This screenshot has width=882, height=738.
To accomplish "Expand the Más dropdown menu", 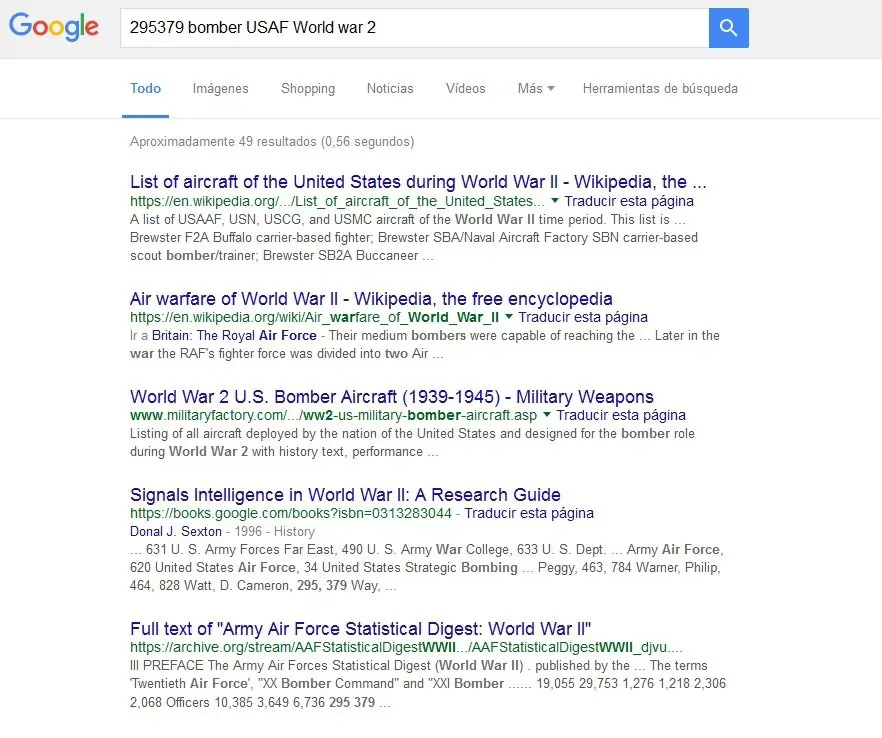I will tap(536, 88).
